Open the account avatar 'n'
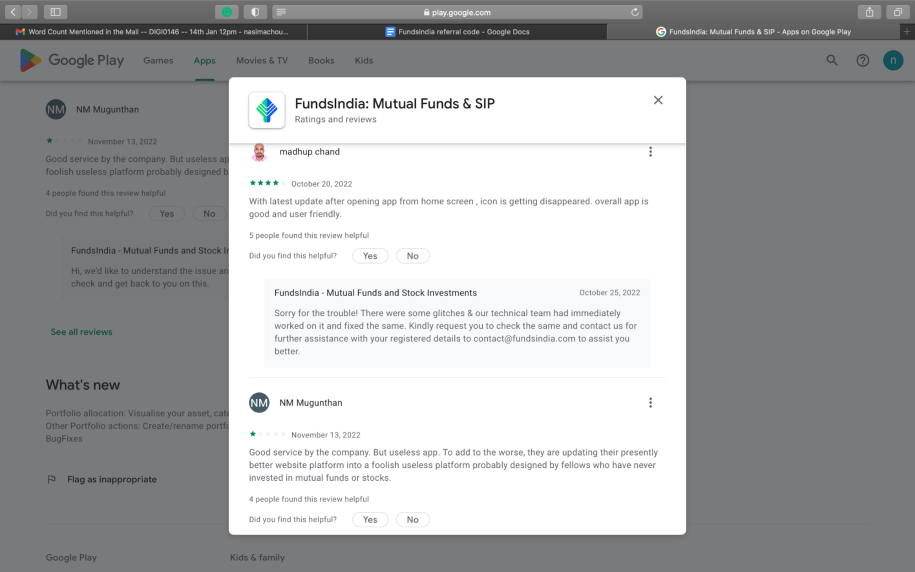 [x=893, y=60]
